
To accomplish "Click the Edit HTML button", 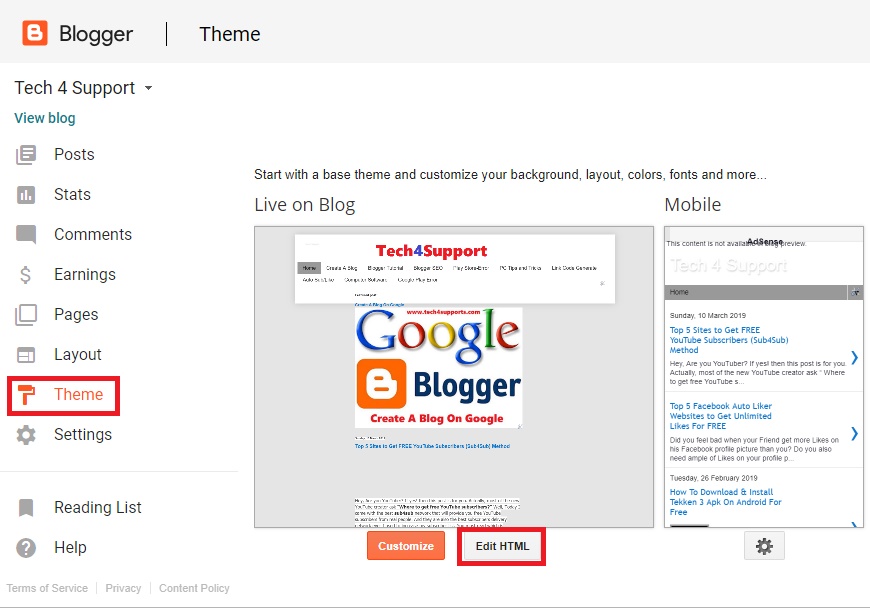I will point(502,546).
